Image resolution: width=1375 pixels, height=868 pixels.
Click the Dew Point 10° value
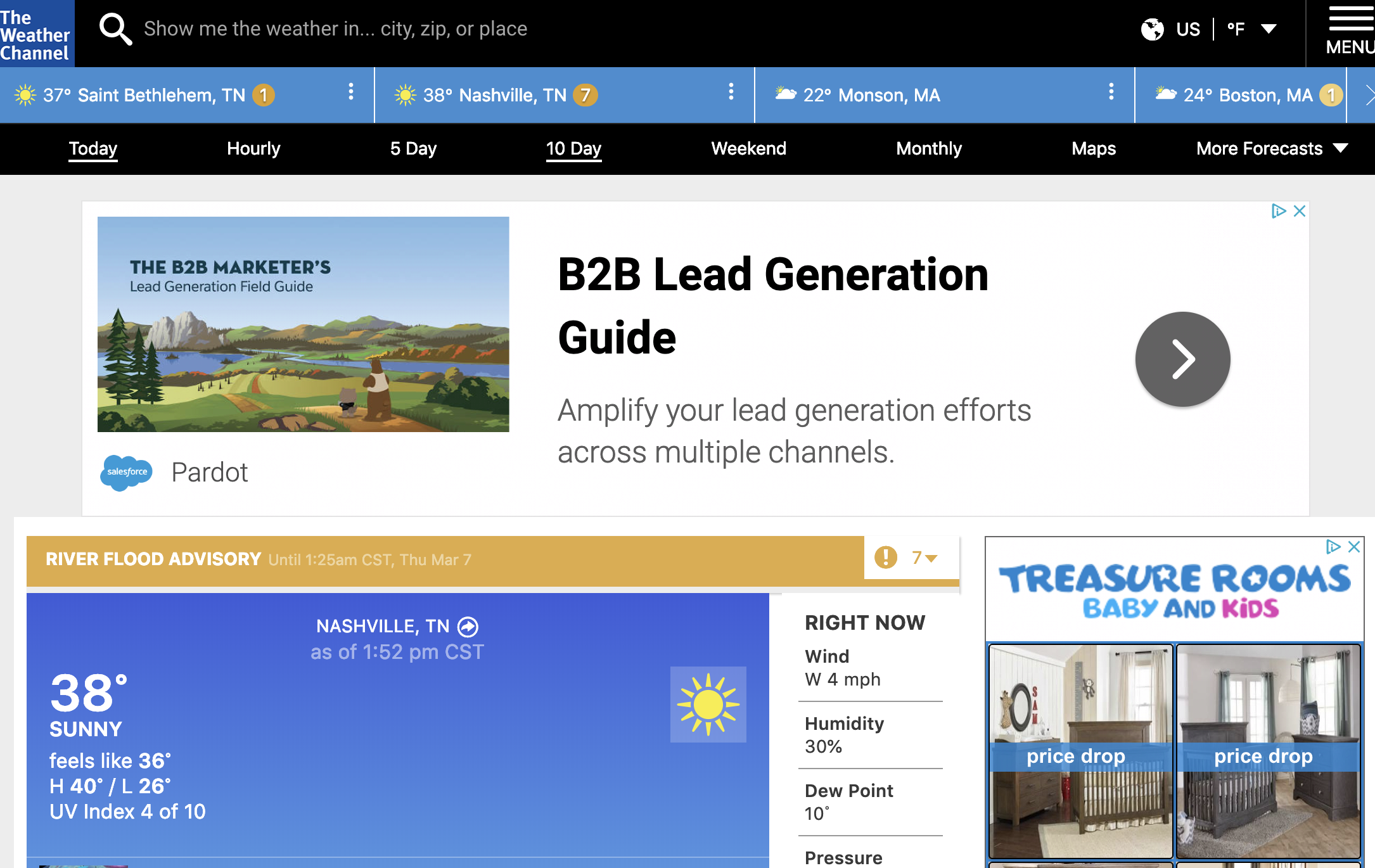pos(817,814)
